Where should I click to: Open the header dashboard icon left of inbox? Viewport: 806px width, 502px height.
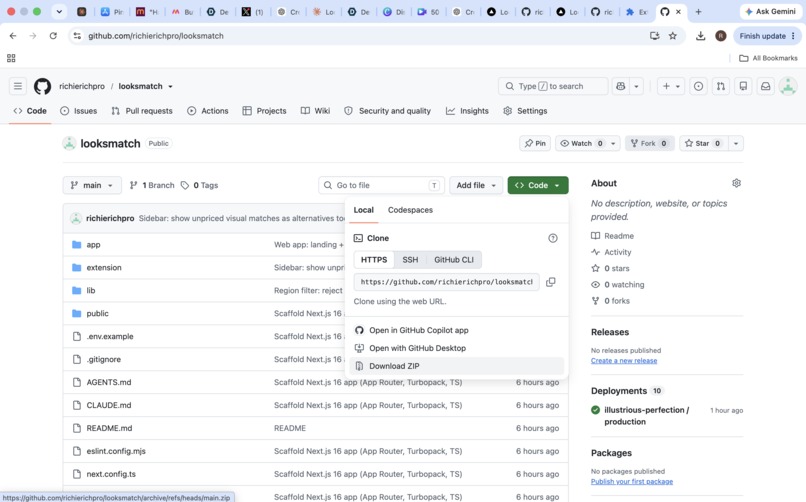click(743, 86)
